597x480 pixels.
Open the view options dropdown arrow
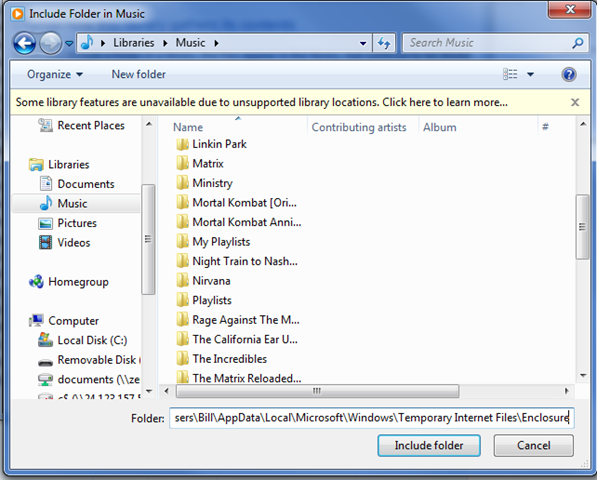point(530,74)
